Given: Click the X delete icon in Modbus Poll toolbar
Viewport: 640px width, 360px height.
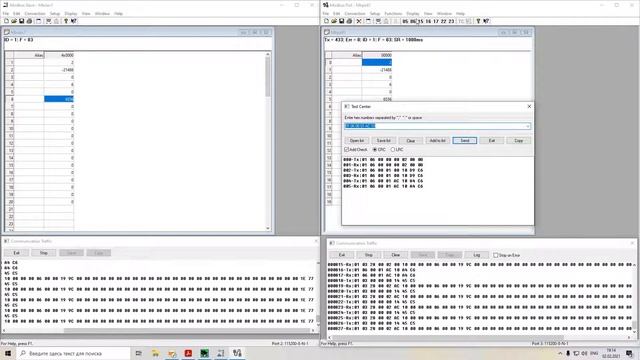Looking at the screenshot, I should click(359, 21).
